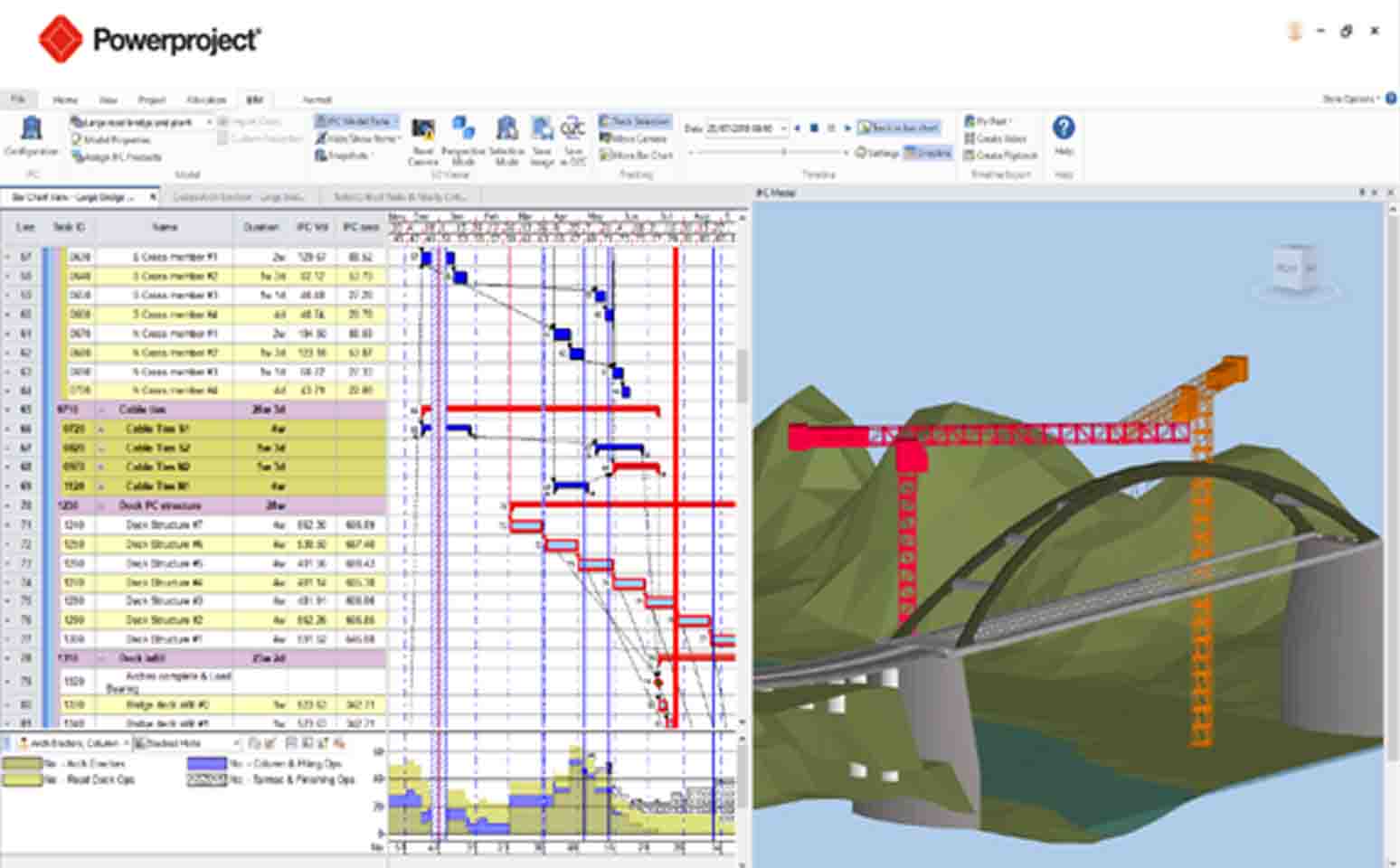Open timeline Settings
This screenshot has height=868, width=1400.
876,153
